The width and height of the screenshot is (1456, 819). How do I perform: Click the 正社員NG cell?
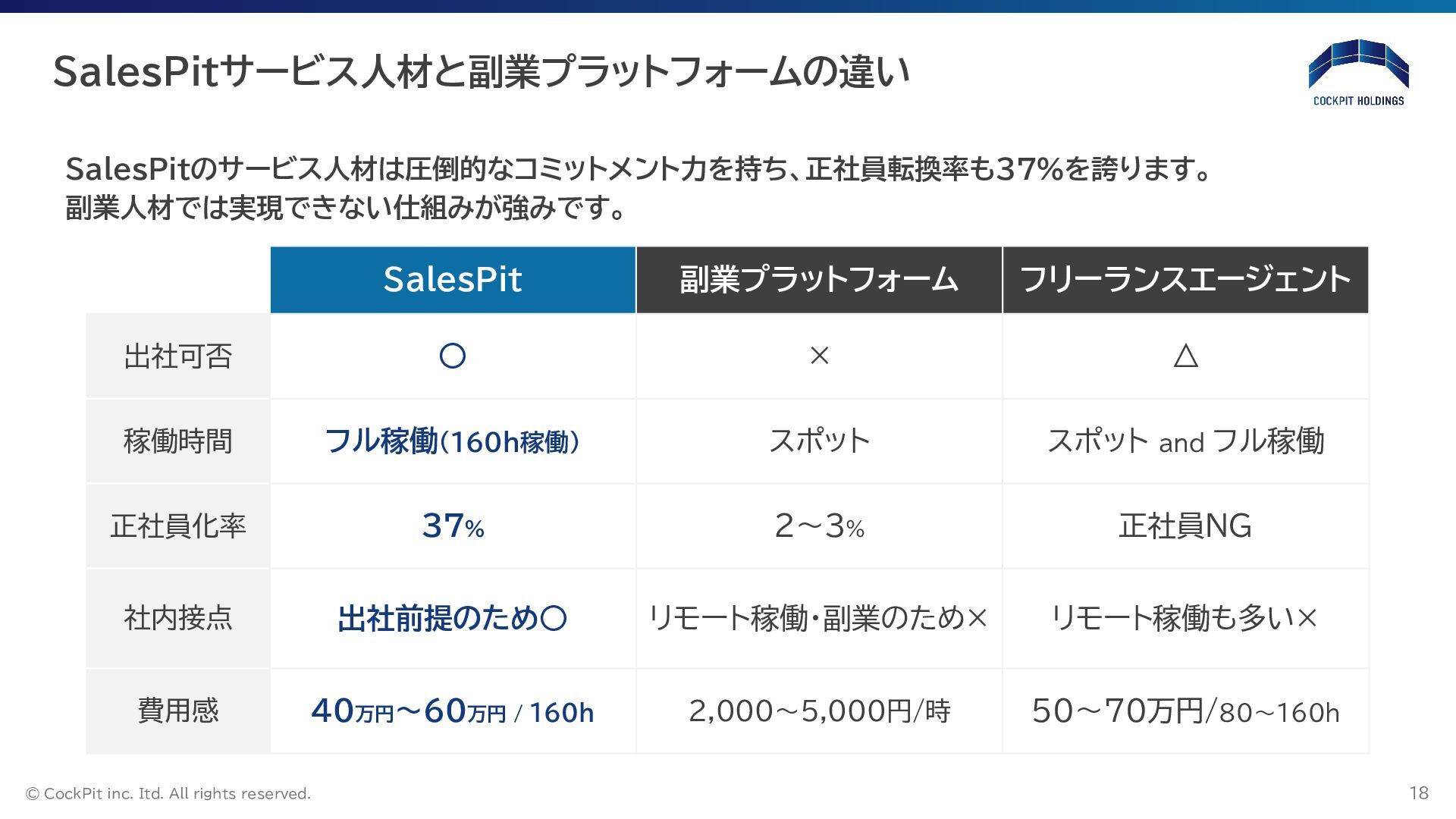click(1185, 526)
